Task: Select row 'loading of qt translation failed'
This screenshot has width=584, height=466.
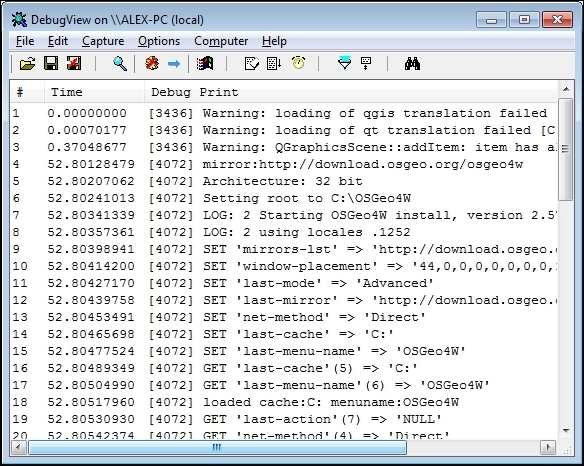Action: tap(284, 130)
